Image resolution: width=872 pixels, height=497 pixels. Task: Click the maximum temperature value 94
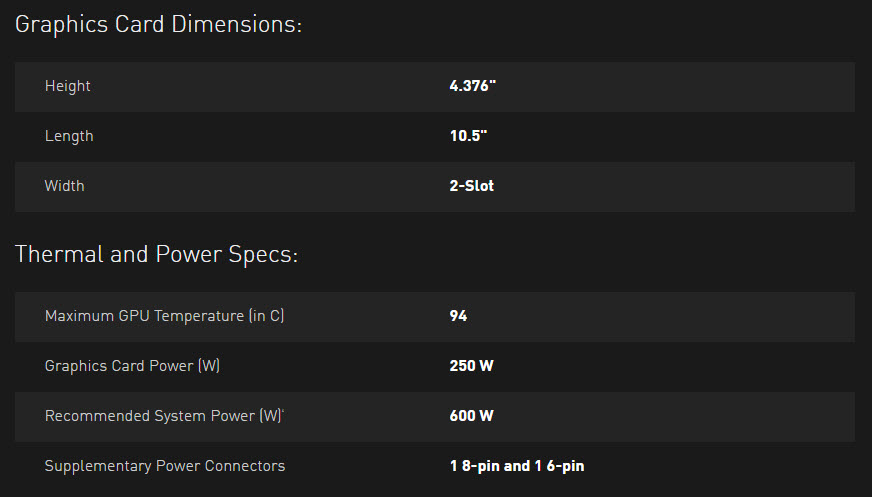tap(458, 316)
